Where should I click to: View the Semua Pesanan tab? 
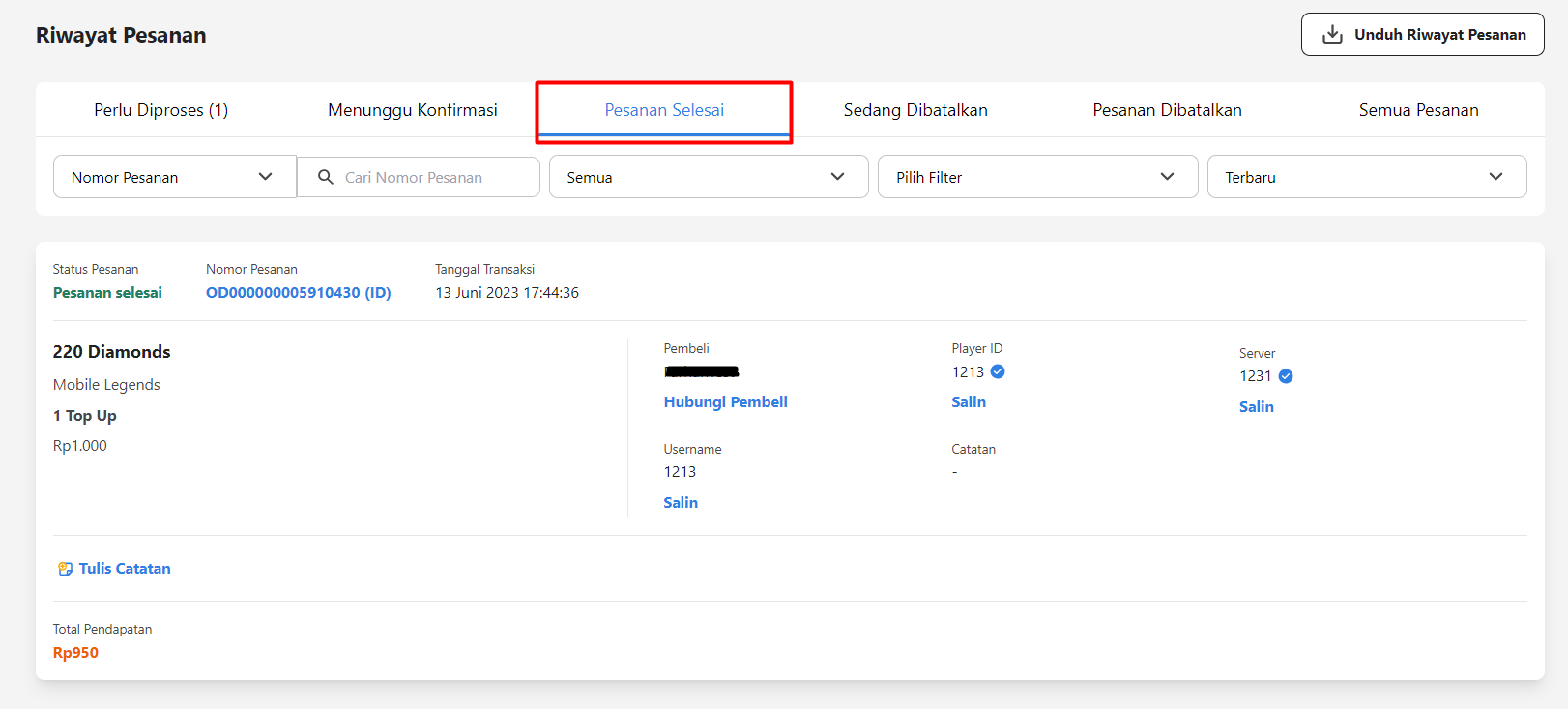(1418, 110)
